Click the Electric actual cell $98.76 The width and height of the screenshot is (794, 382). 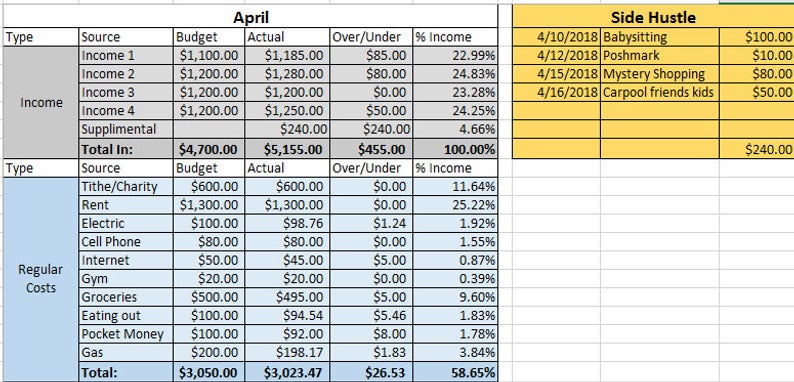tap(287, 223)
